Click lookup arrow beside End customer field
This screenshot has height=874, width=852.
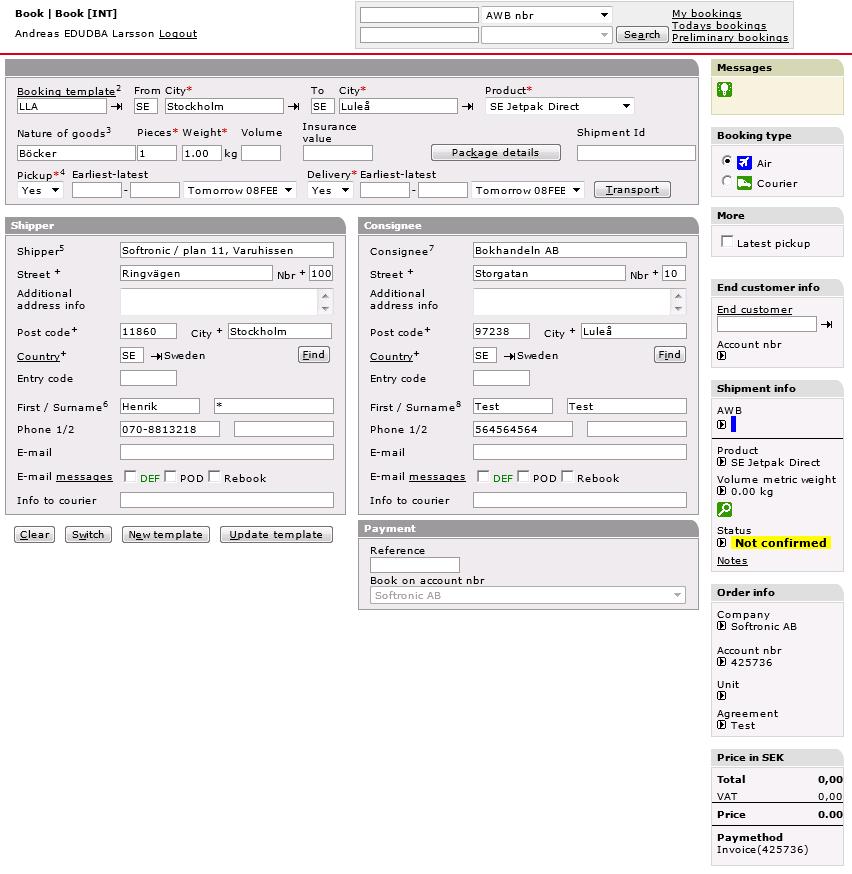point(827,324)
